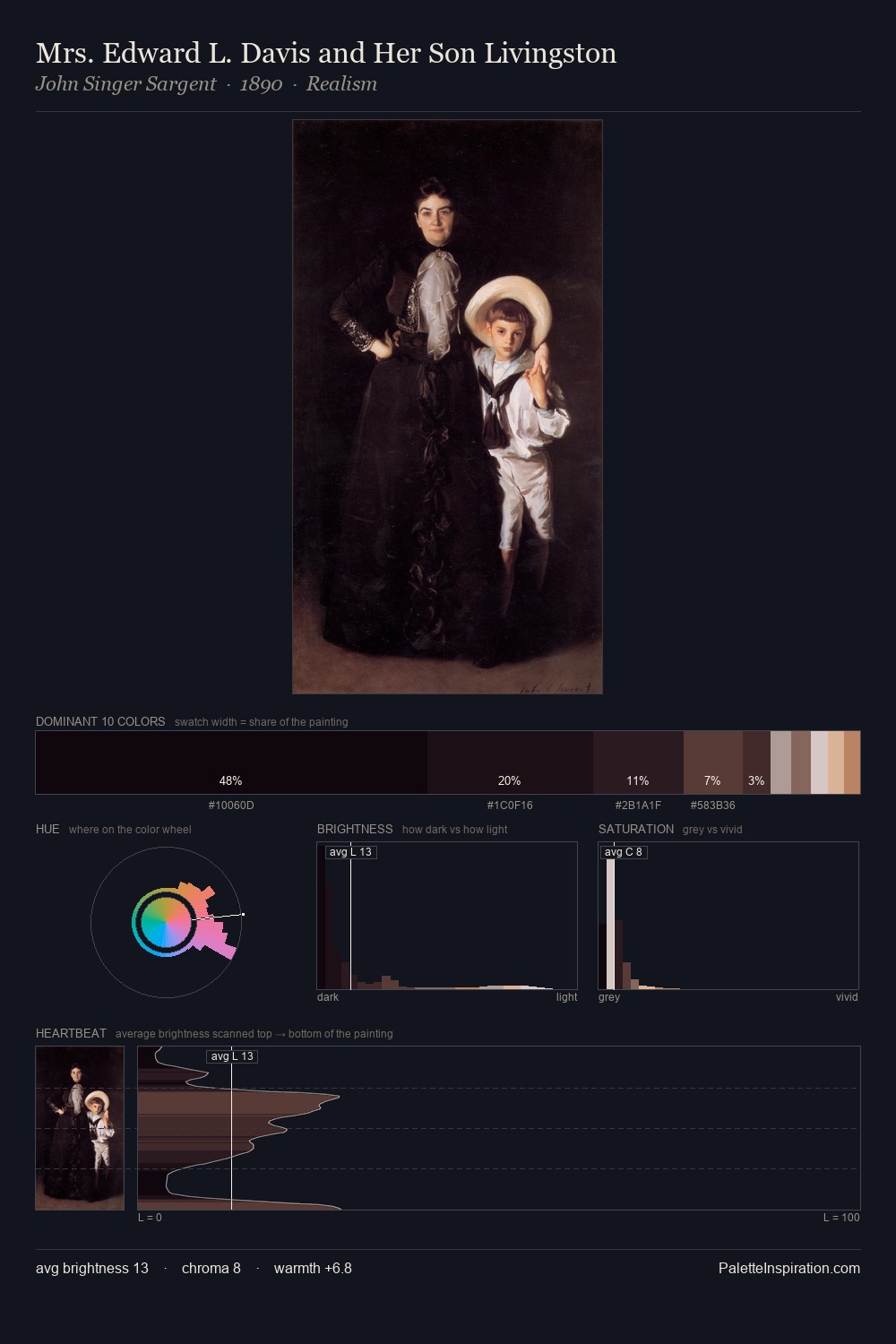
Task: Open PaletteInspiration.com link in footer
Action: (789, 1268)
